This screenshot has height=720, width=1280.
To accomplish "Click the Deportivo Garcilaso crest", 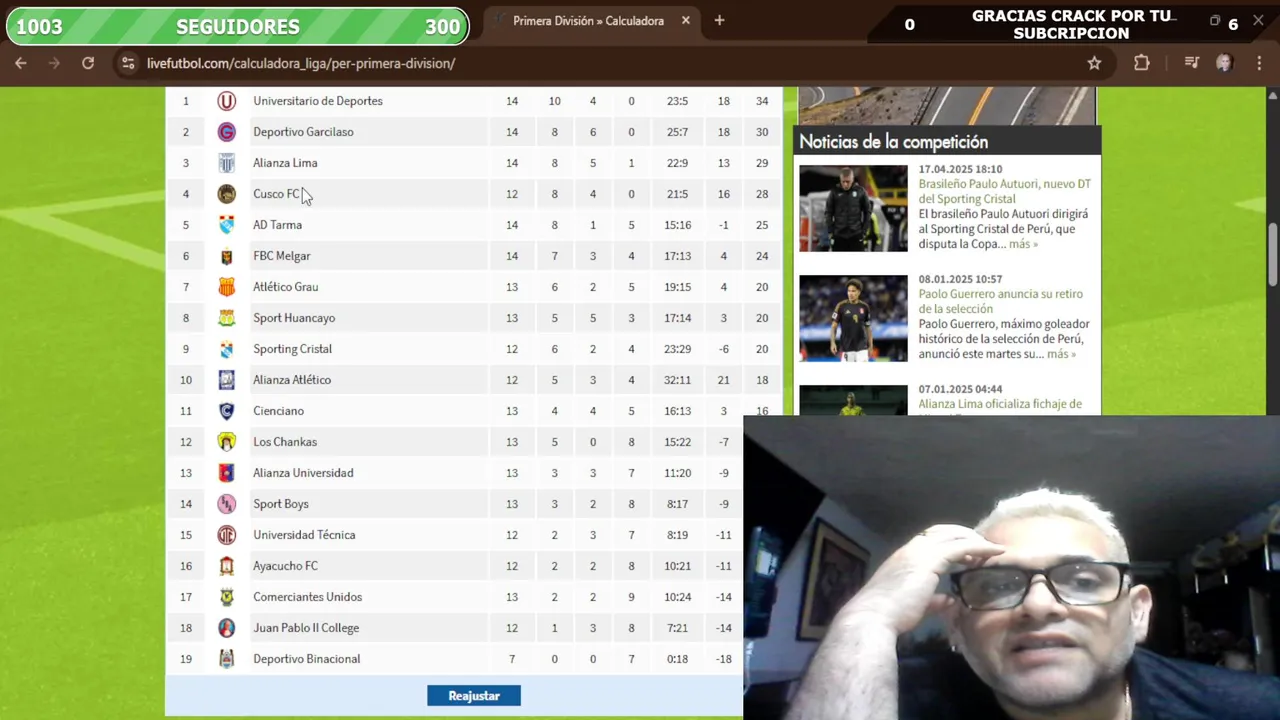I will click(x=227, y=132).
